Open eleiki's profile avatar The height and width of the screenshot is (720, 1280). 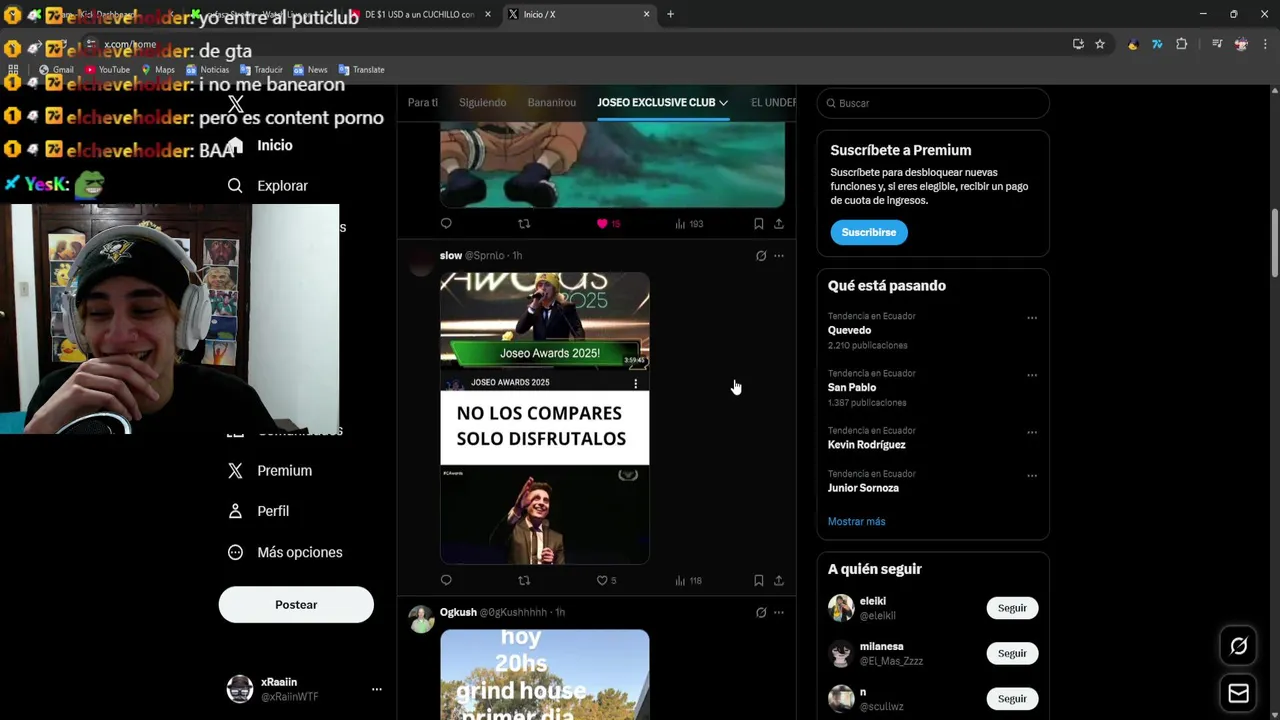[841, 608]
